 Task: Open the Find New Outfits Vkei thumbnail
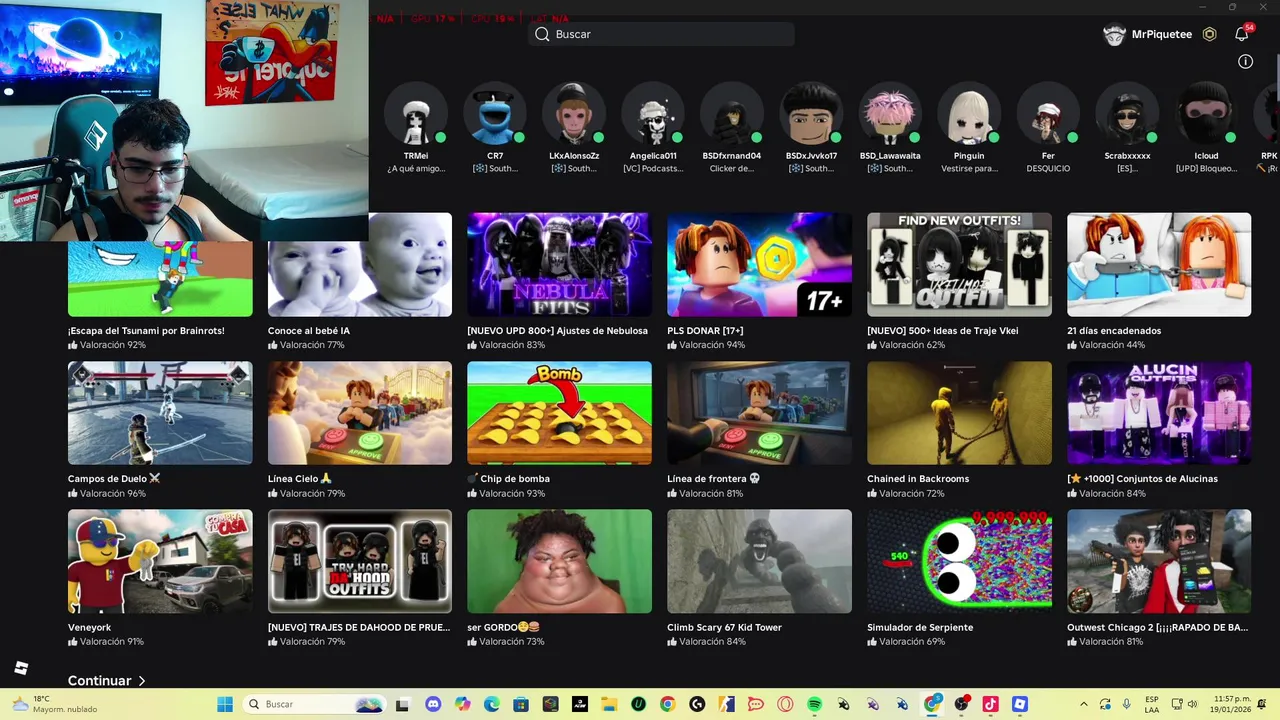coord(959,264)
